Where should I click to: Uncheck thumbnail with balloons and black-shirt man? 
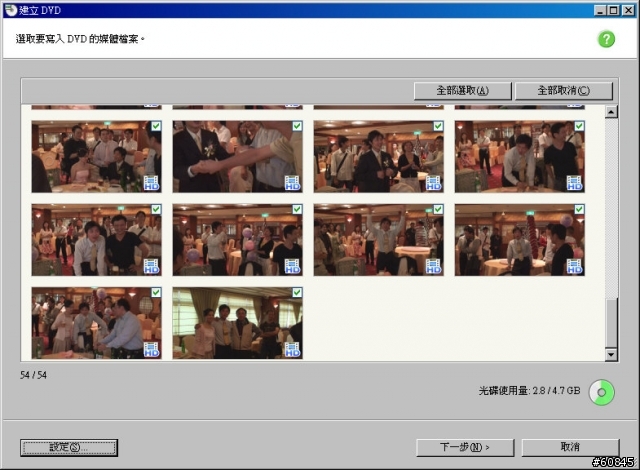coord(297,209)
